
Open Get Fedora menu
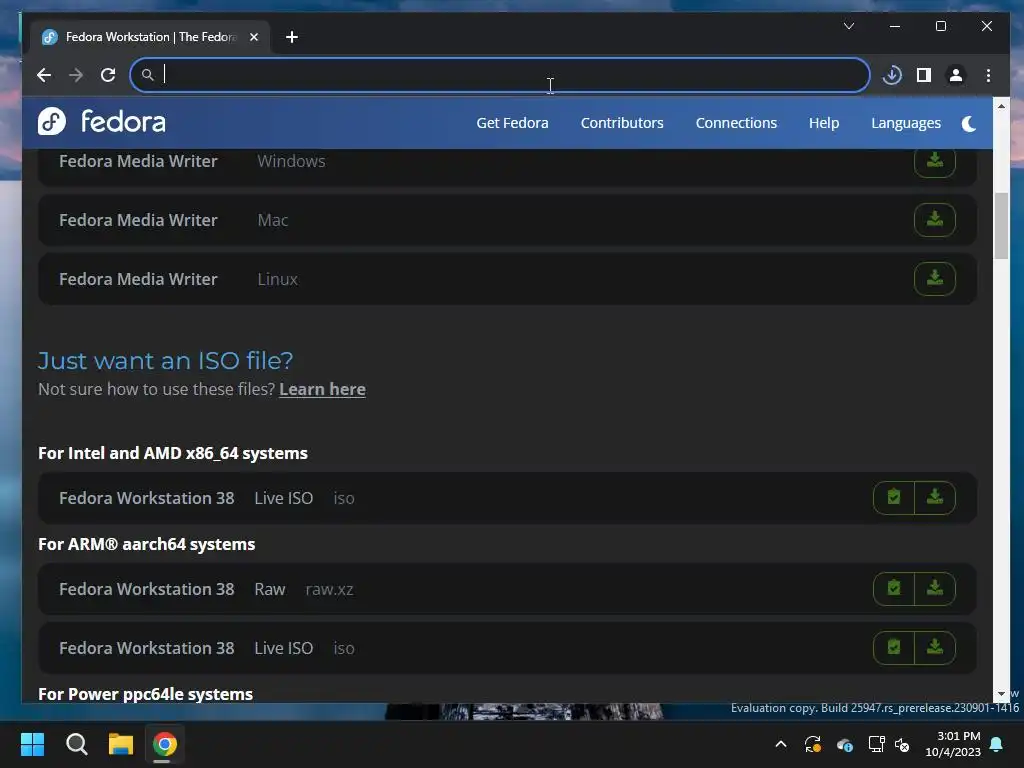[x=512, y=123]
